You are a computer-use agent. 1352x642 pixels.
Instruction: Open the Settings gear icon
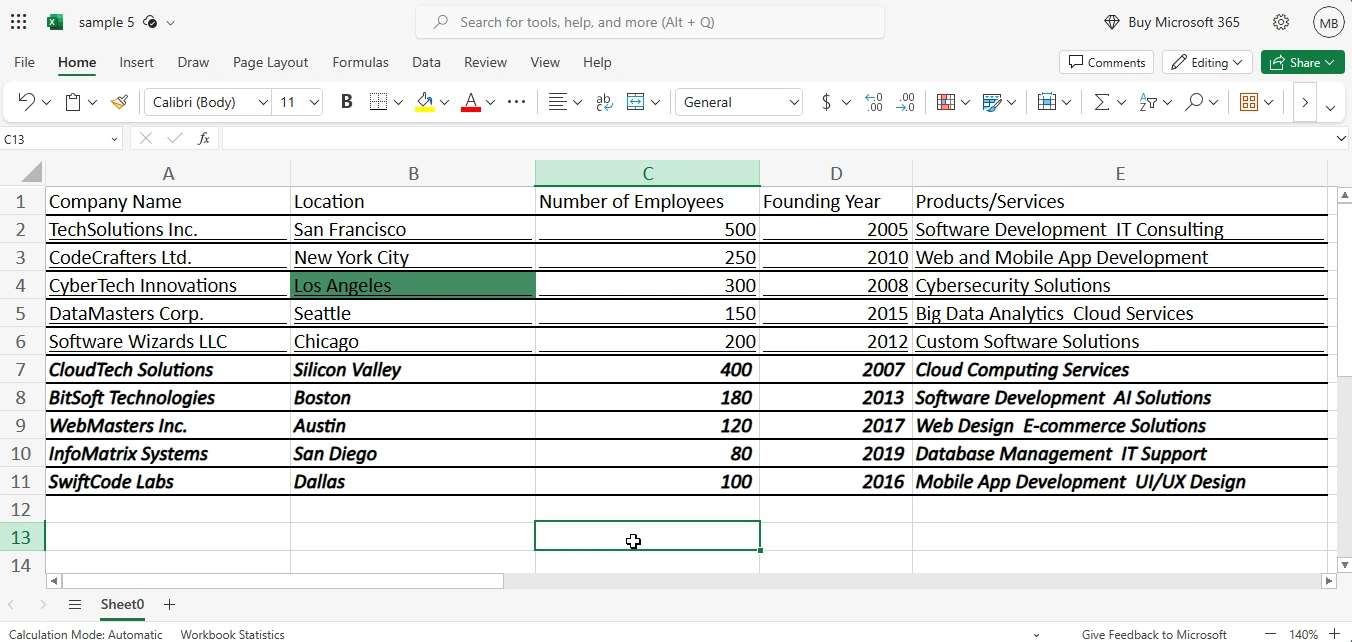(1281, 22)
